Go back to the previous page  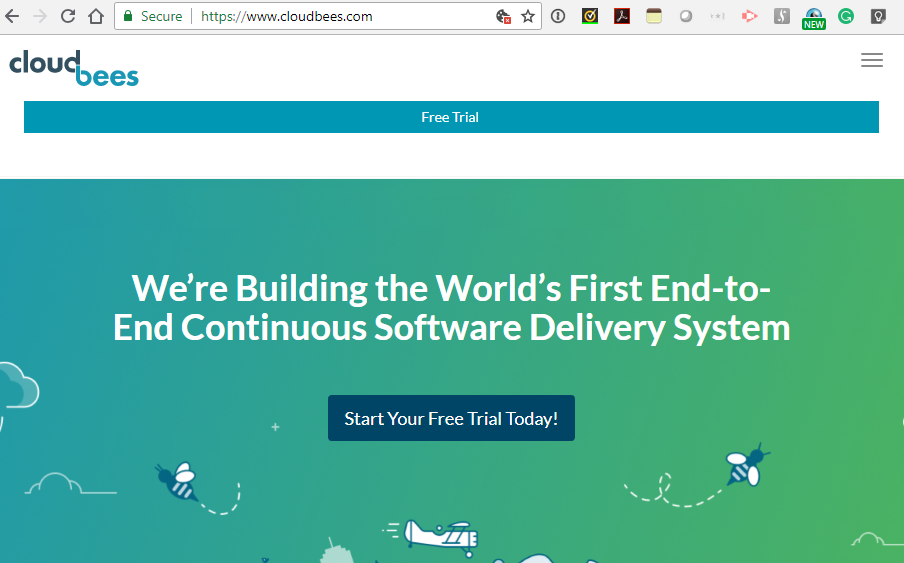click(12, 16)
